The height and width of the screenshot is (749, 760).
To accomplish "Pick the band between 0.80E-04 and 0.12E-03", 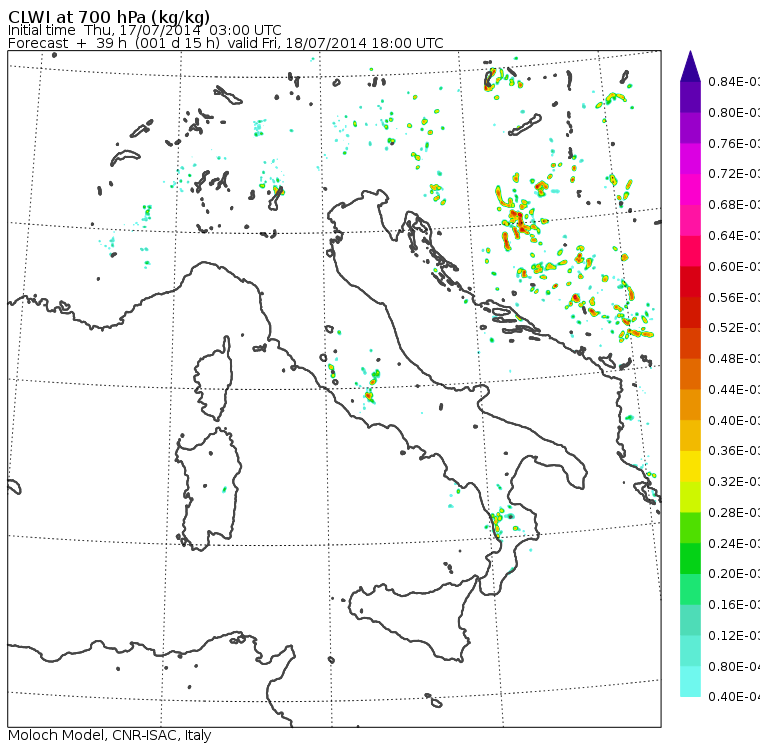I will 690,651.
